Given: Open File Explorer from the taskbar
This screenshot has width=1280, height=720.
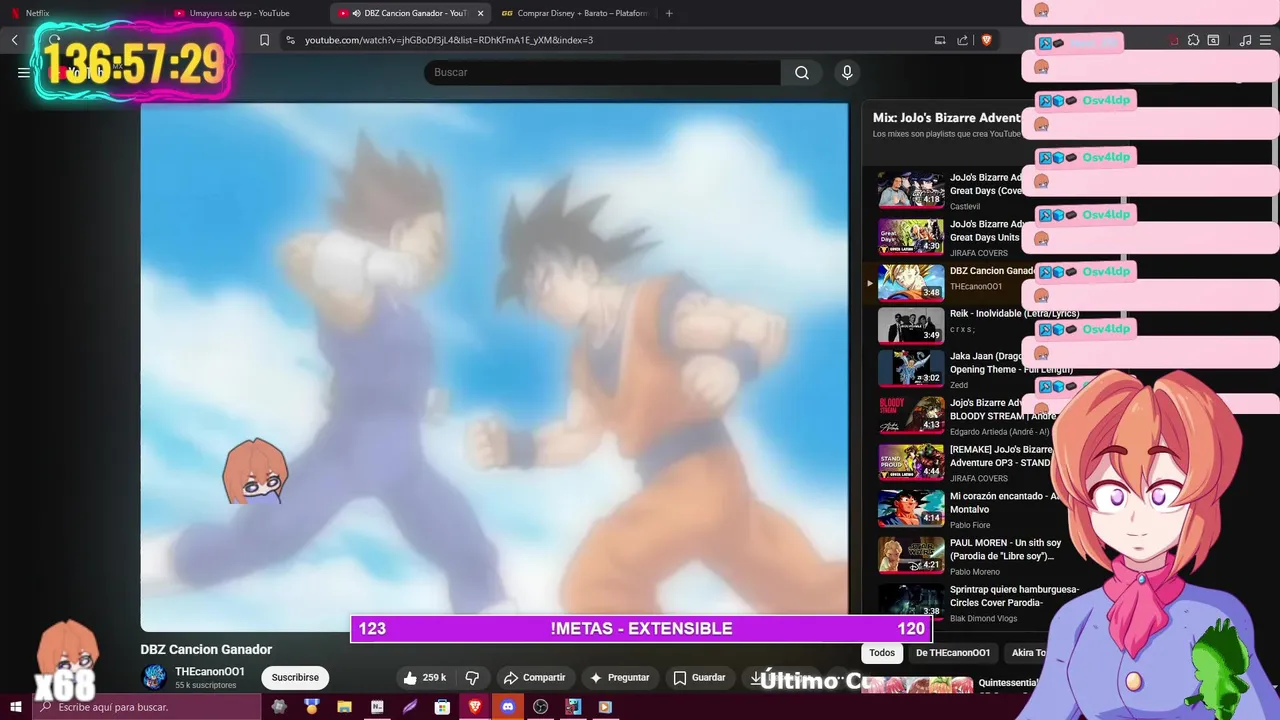Looking at the screenshot, I should click(x=344, y=707).
